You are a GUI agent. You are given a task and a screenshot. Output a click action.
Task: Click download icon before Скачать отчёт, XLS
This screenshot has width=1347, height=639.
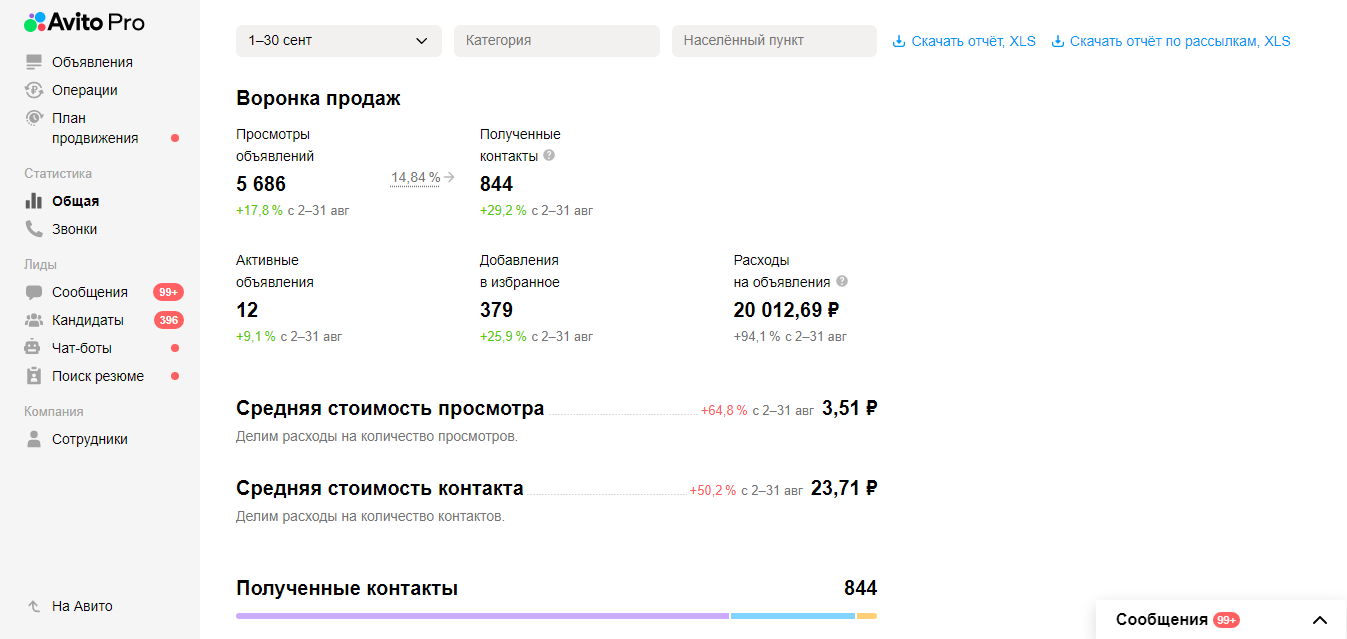(x=898, y=41)
